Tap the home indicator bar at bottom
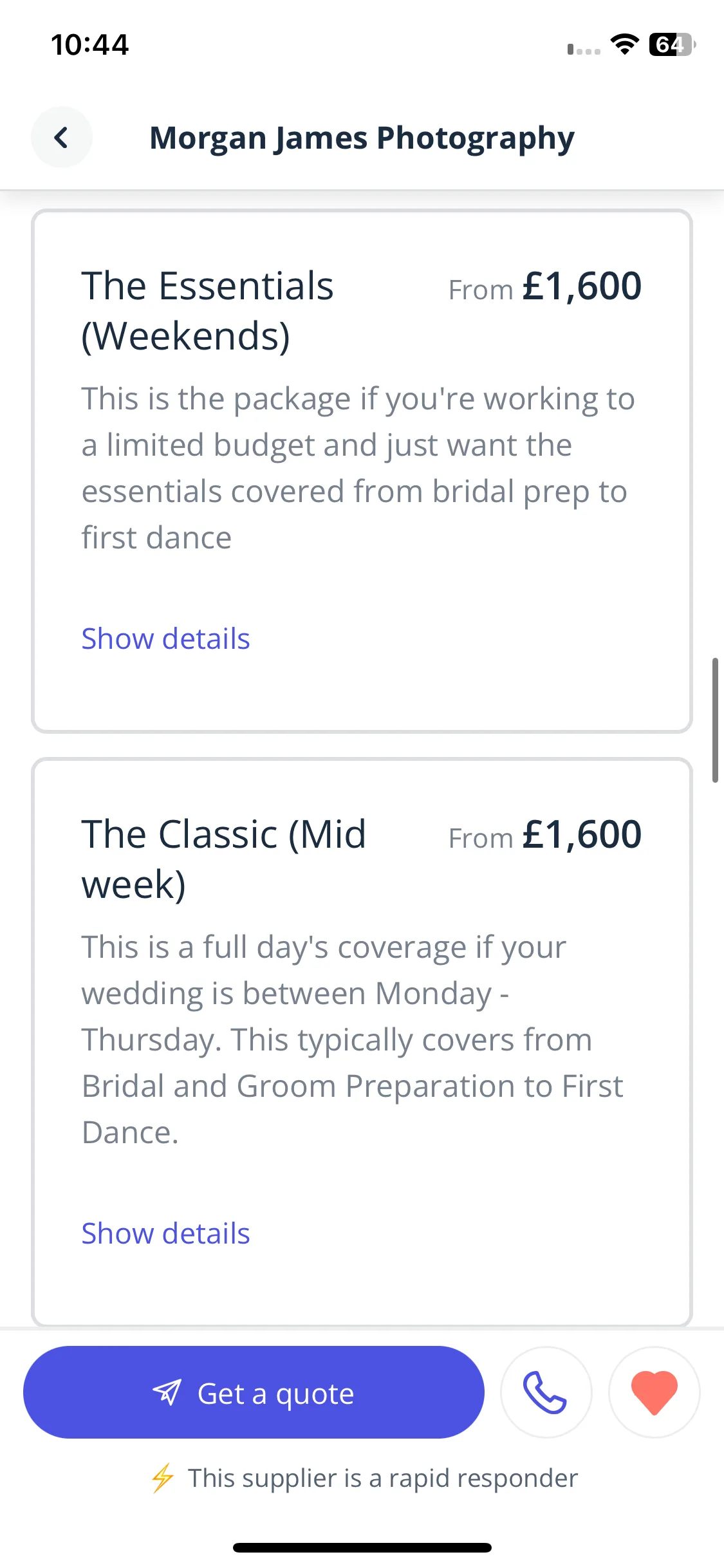This screenshot has height=1568, width=724. click(x=362, y=1547)
